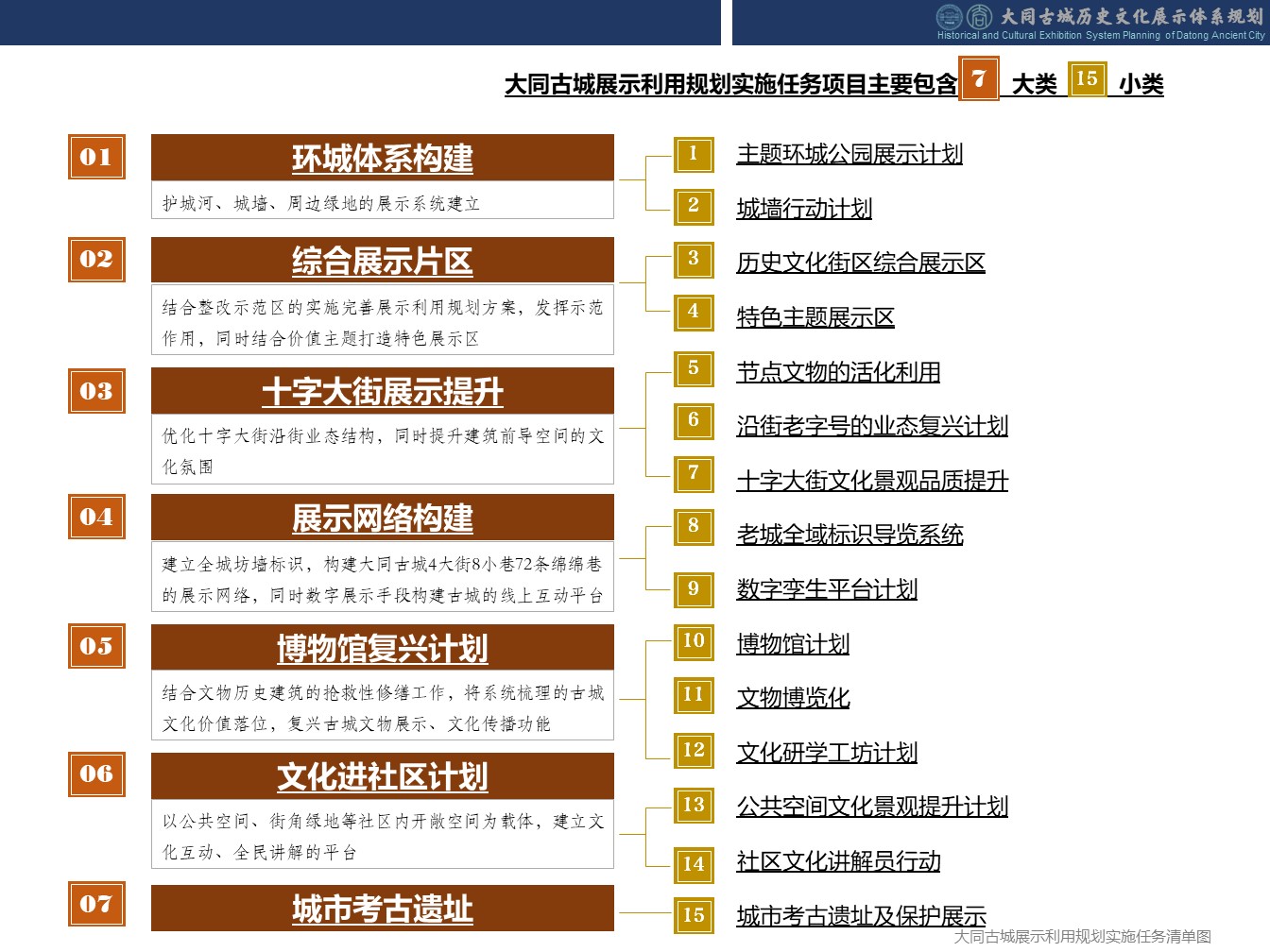
Task: Select the 十字大街展示提升 heading bar
Action: pos(383,391)
